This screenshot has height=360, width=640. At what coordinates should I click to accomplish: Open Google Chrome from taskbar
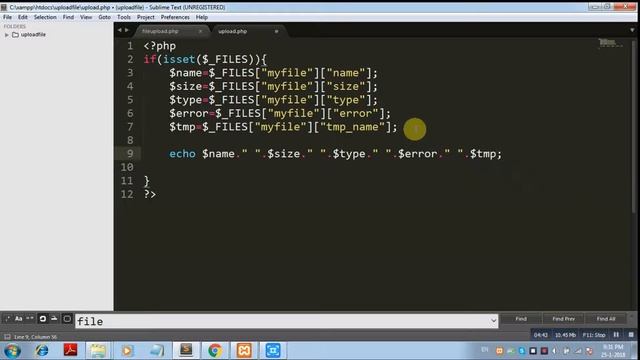(x=215, y=351)
